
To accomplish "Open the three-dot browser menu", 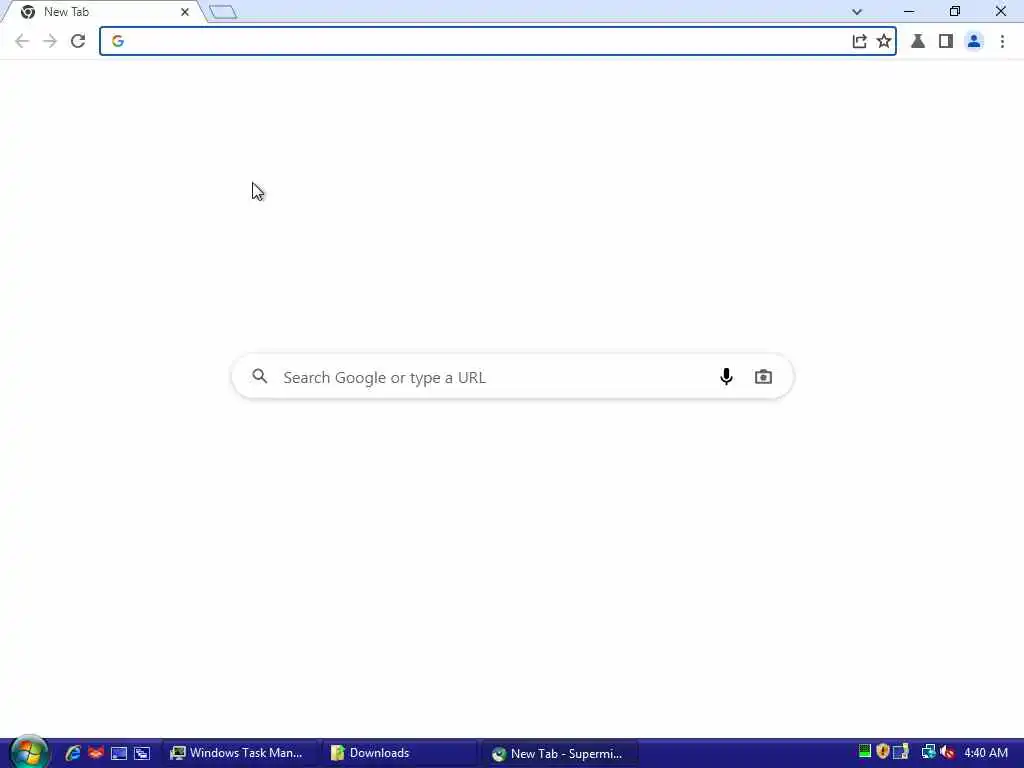I will pos(1002,41).
